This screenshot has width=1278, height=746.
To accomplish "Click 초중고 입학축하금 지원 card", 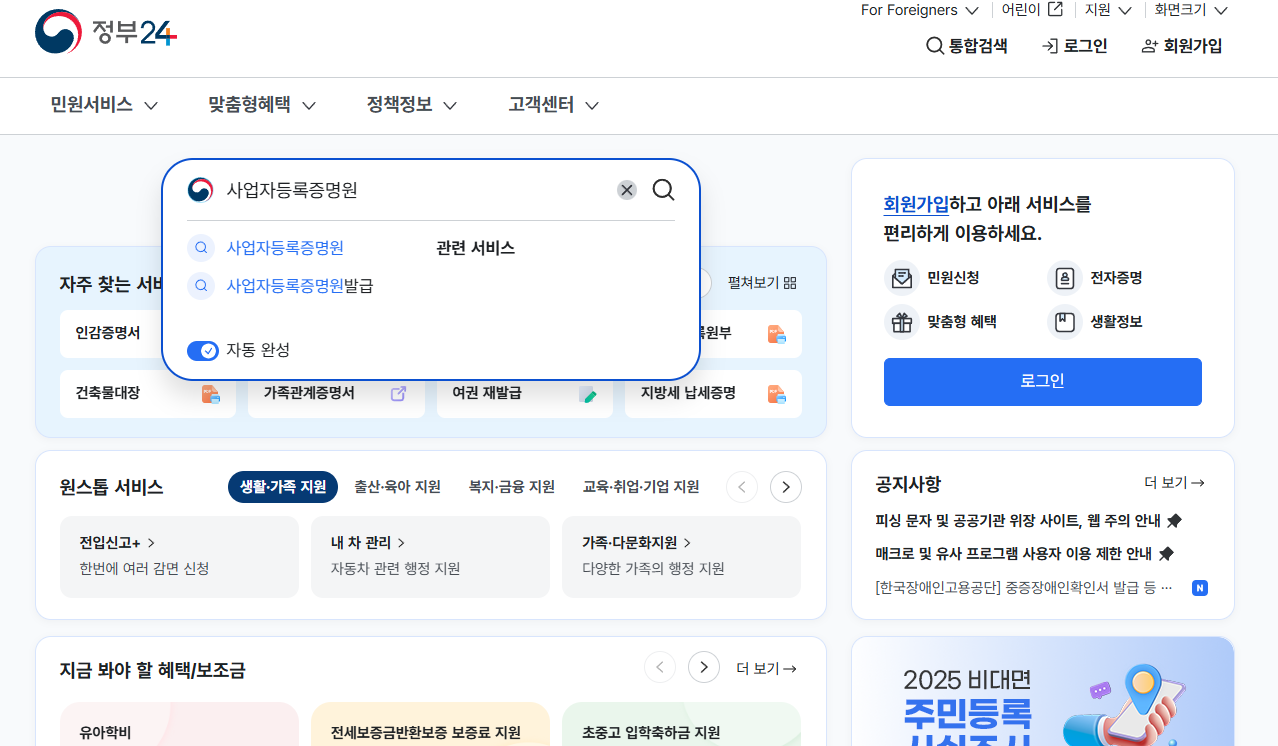I will (681, 724).
